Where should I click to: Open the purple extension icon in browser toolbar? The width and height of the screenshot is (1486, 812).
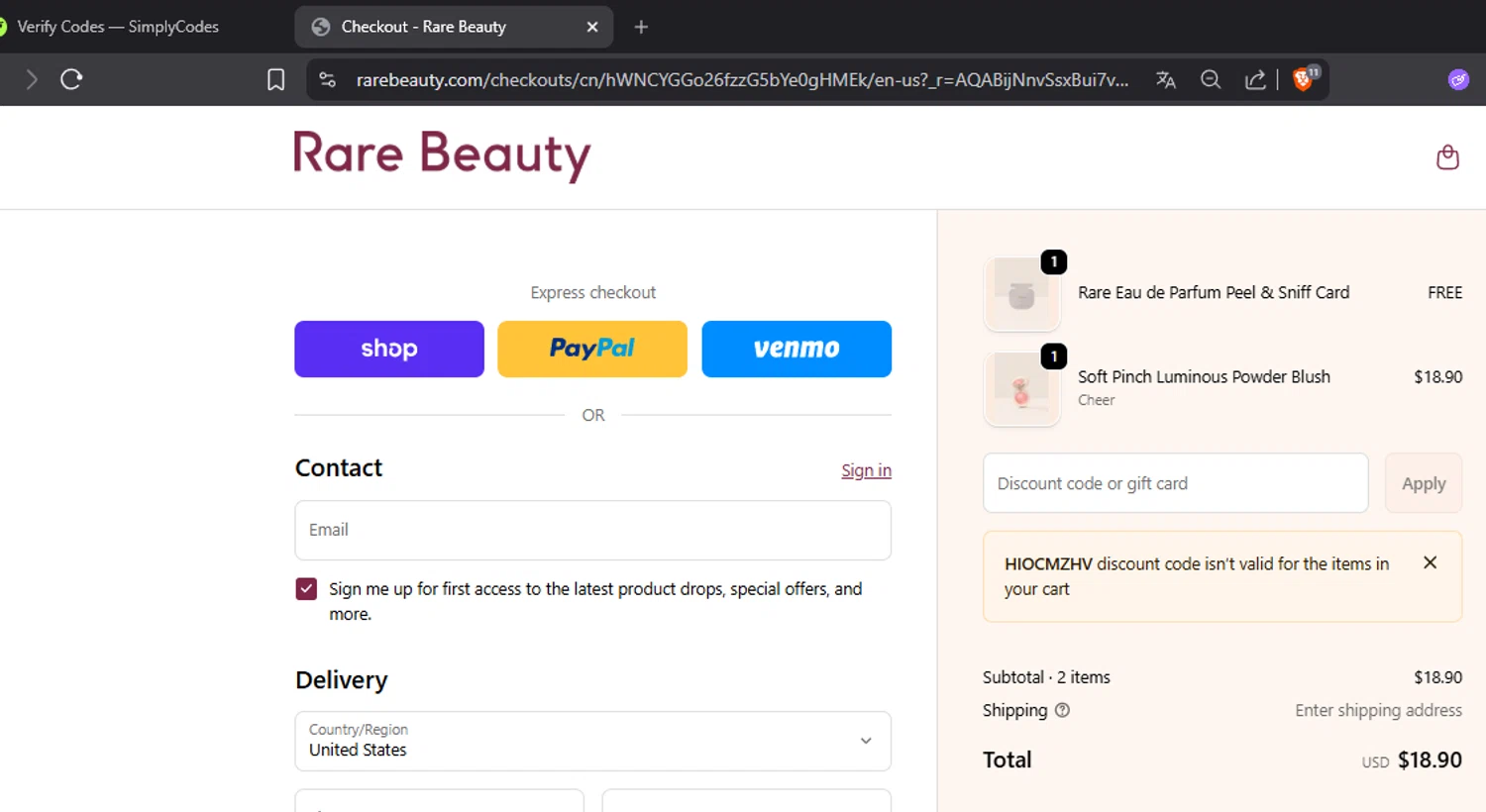[1458, 79]
